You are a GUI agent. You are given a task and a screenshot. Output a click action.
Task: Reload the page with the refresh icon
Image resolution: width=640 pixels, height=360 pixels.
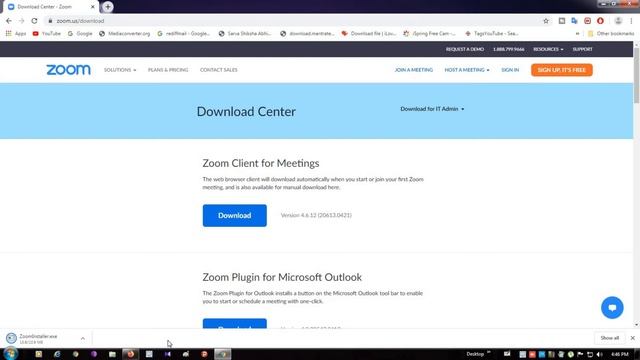coord(34,21)
